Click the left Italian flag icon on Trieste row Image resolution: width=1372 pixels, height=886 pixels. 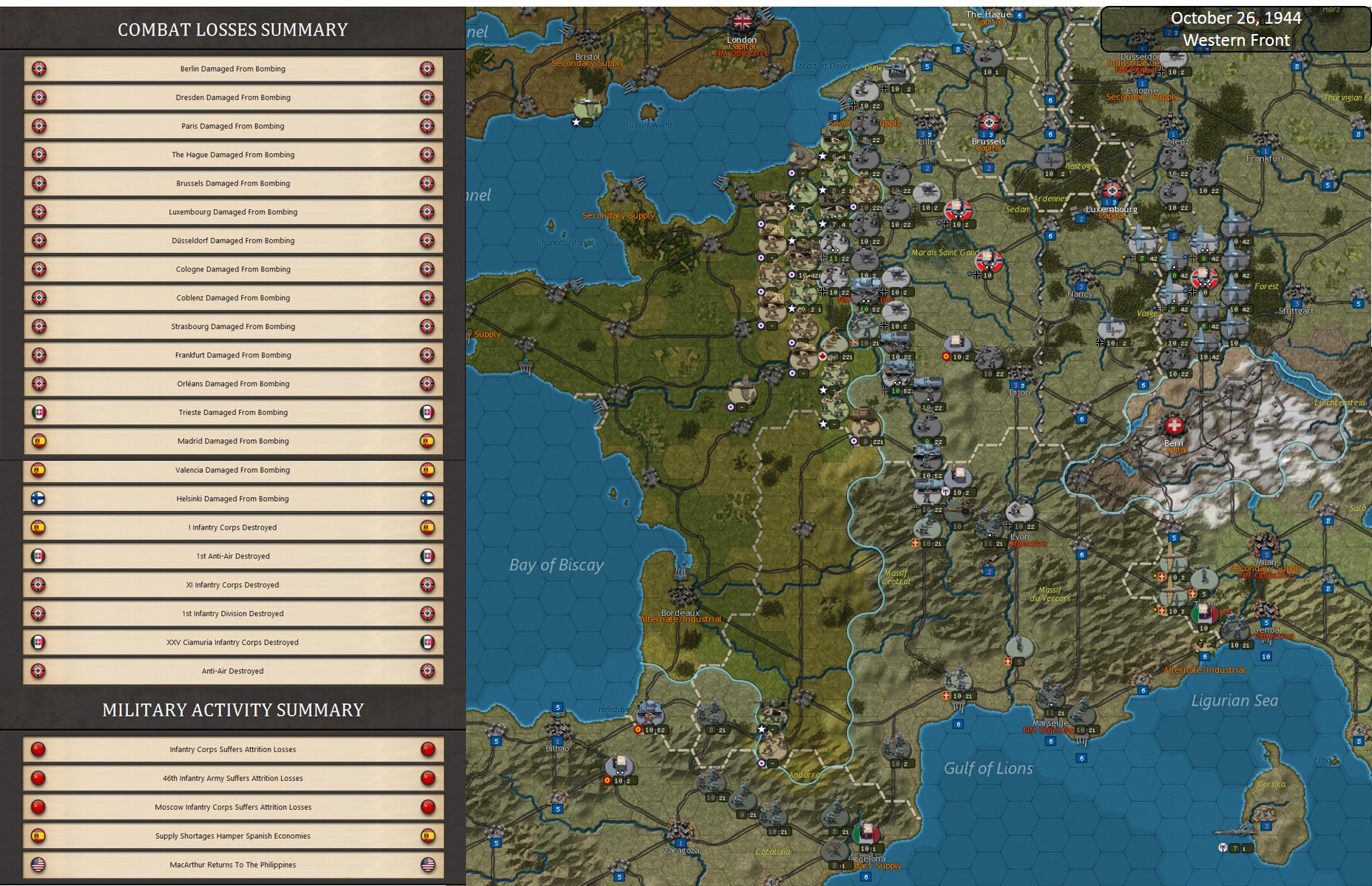[39, 413]
